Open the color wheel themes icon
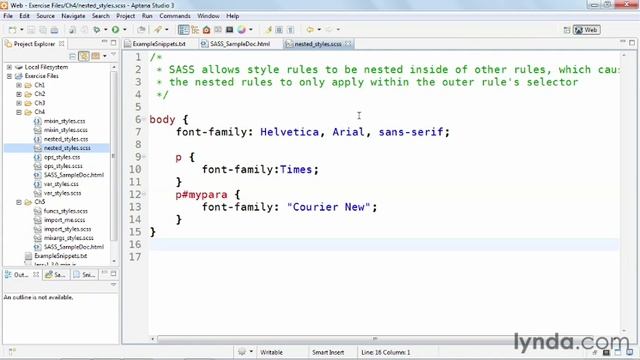Viewport: 640px width, 360px height. (242, 30)
